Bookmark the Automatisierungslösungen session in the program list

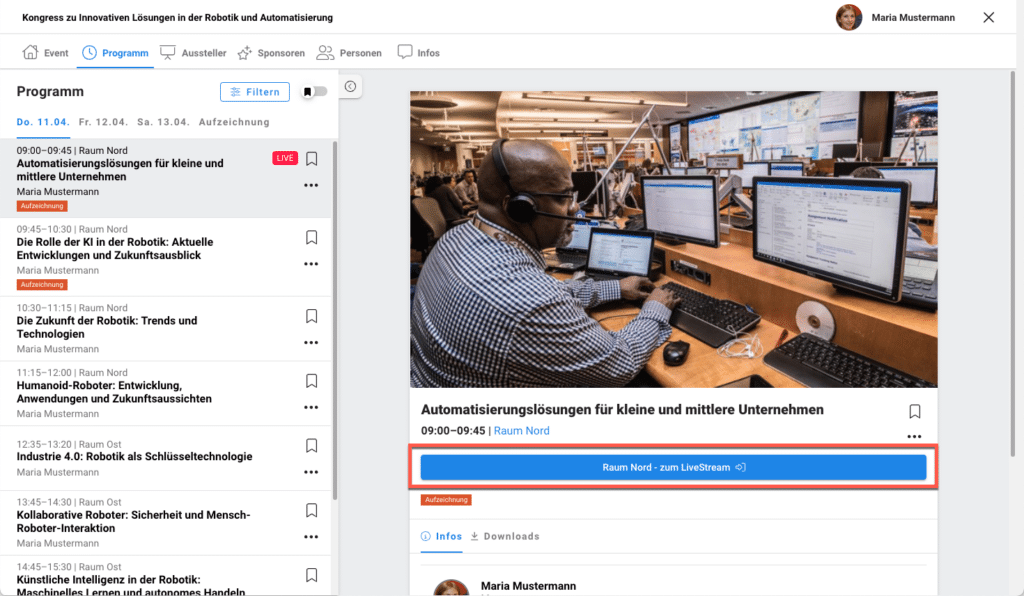click(312, 158)
